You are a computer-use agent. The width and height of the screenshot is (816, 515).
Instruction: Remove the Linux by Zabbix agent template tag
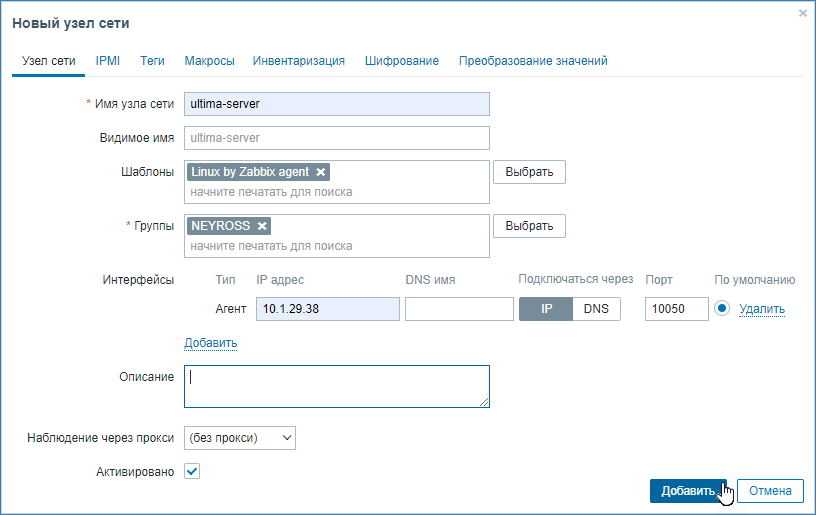(320, 172)
